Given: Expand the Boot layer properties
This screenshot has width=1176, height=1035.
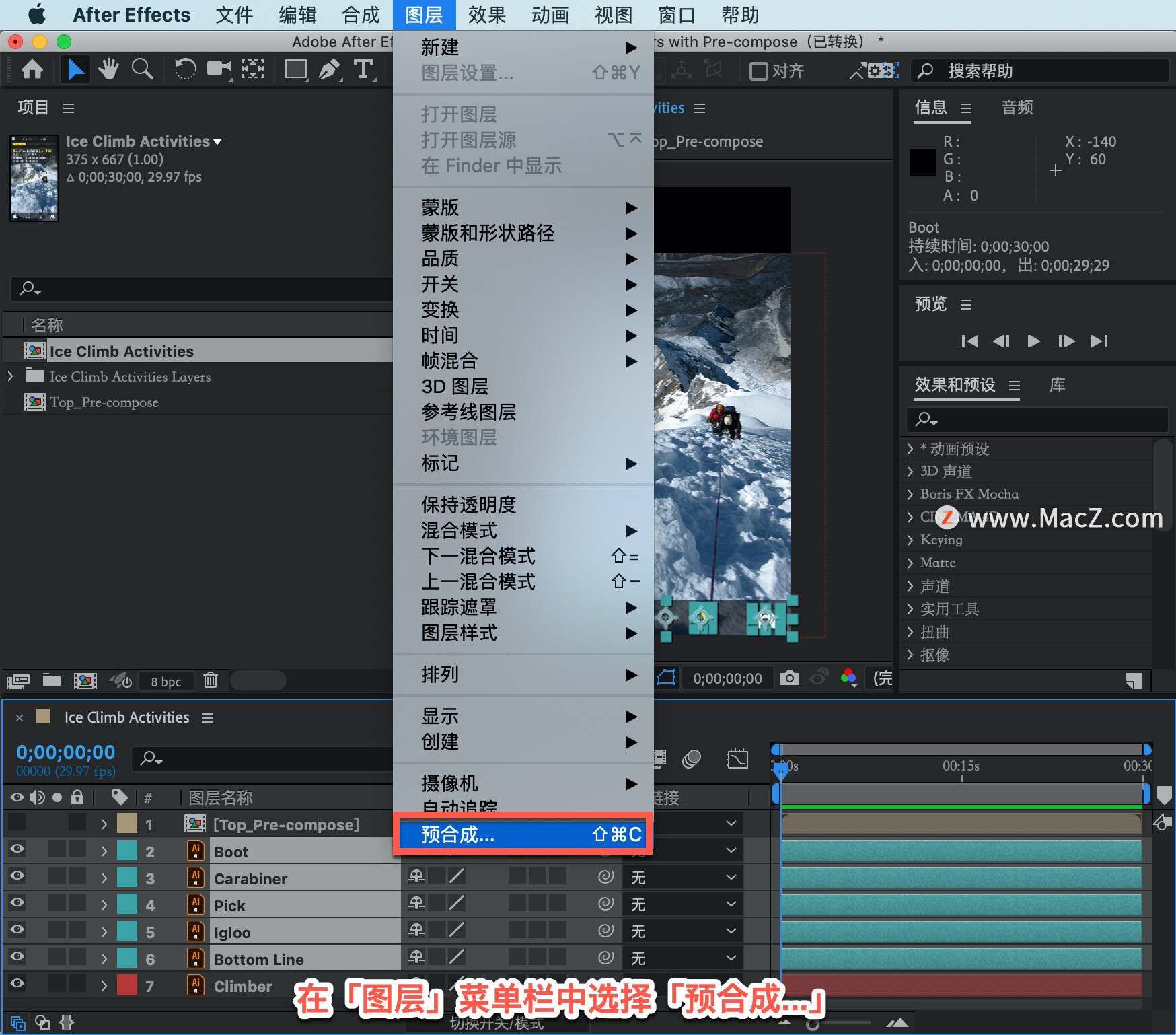Looking at the screenshot, I should 104,851.
